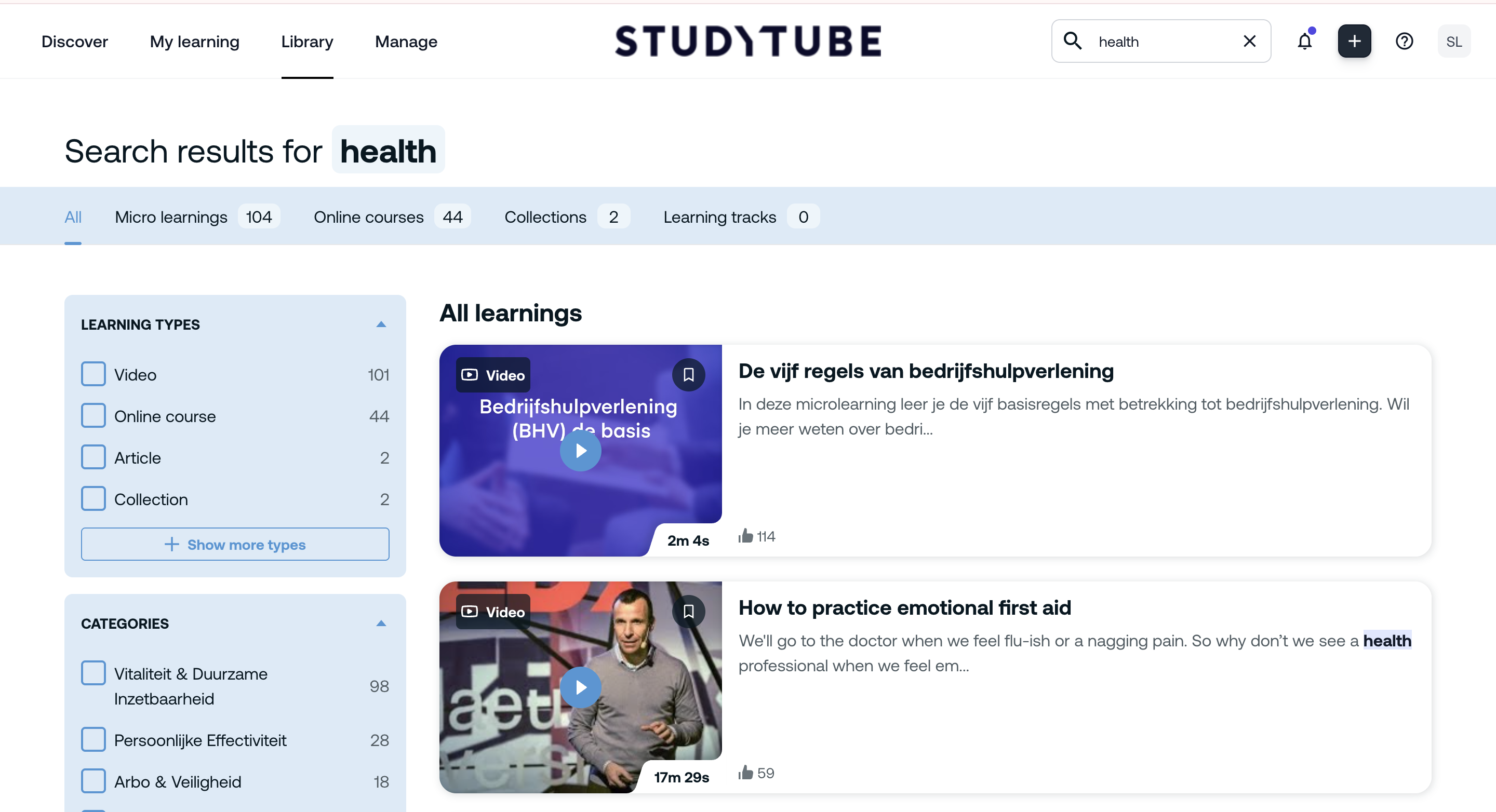
Task: Tick the Persoonlijke Effectiviteit category
Action: [x=94, y=739]
